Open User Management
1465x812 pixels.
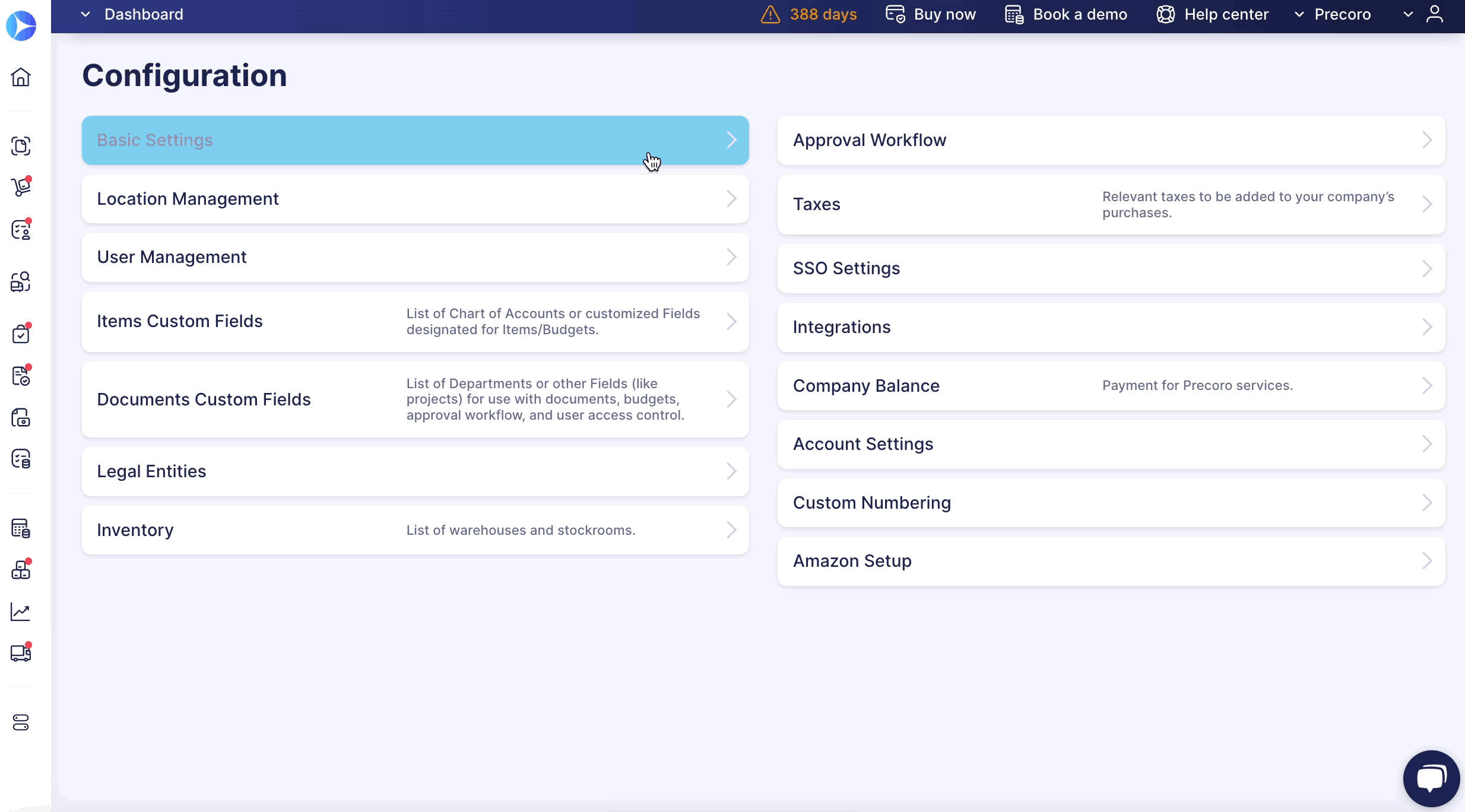click(x=416, y=257)
